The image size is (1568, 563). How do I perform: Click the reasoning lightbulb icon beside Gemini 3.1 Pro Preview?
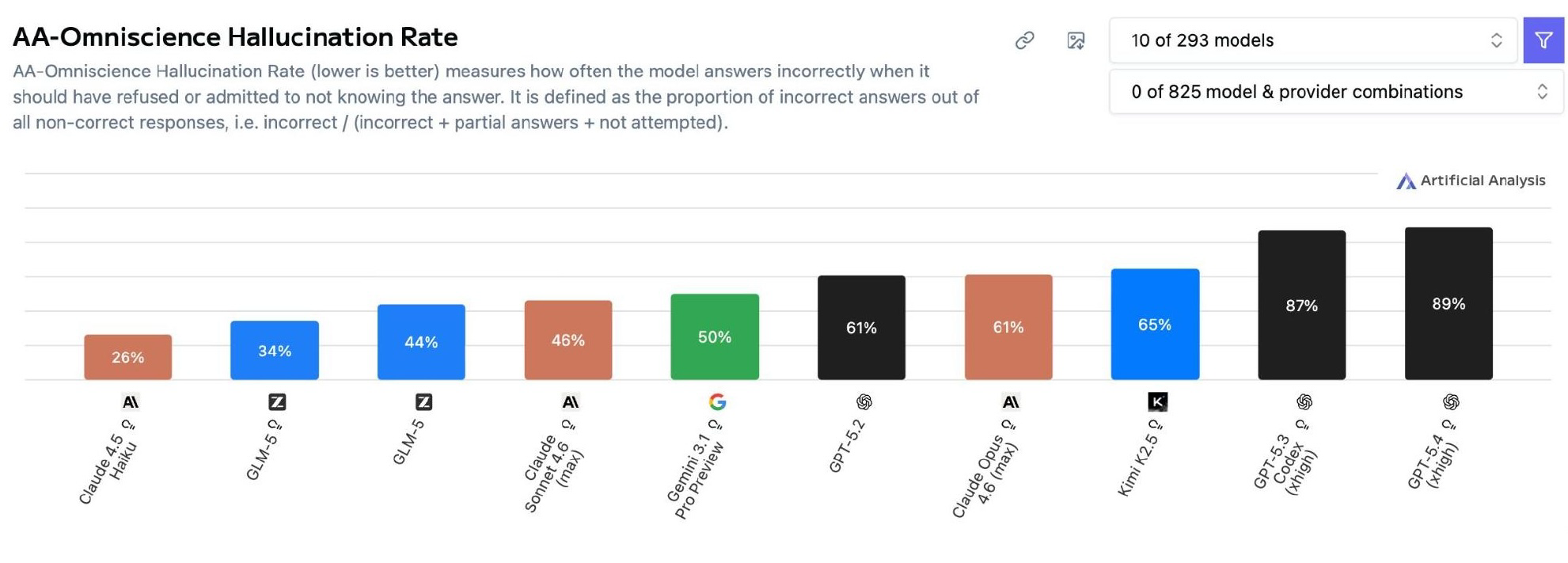[x=714, y=425]
